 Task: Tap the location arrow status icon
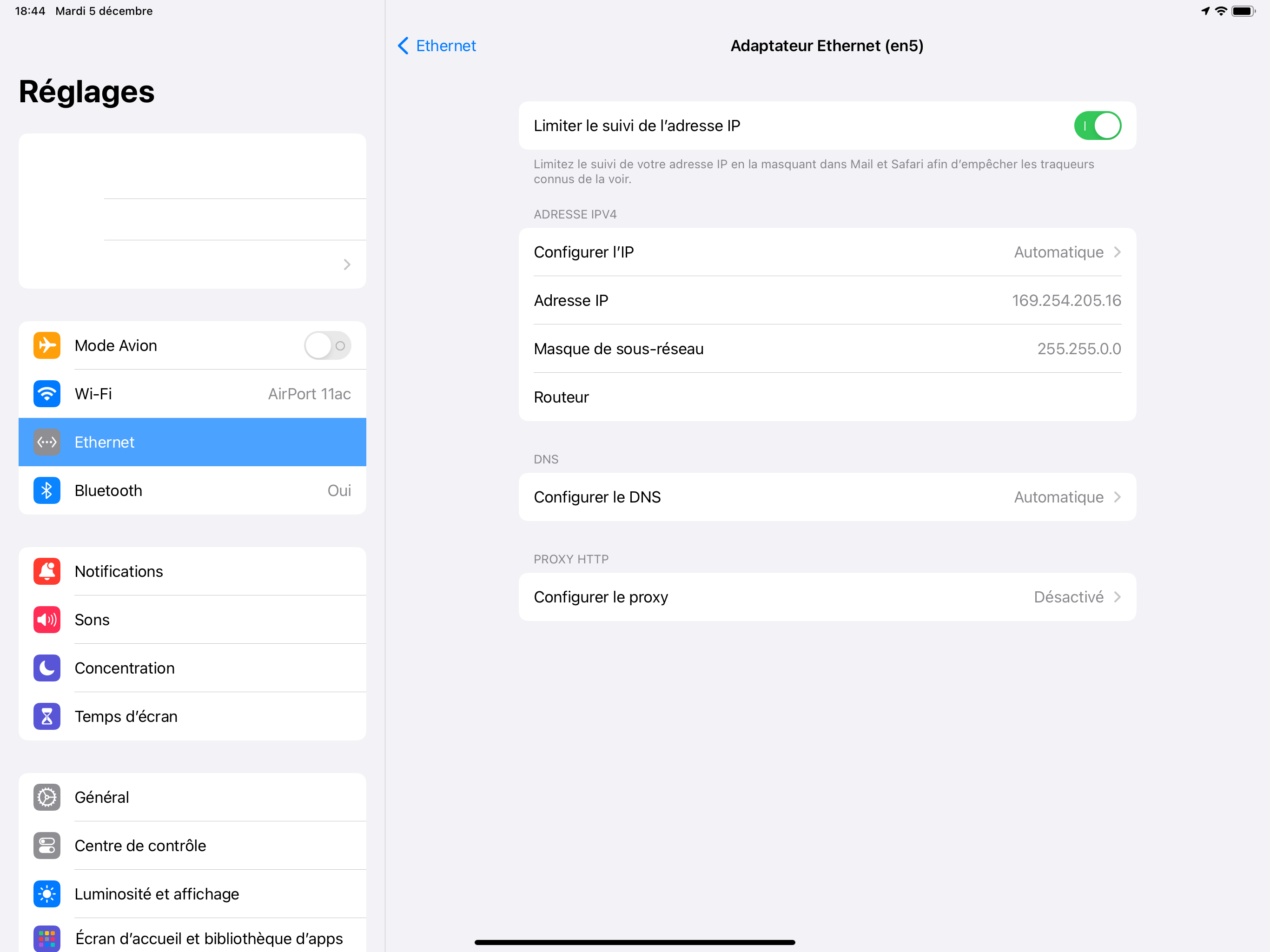tap(1205, 11)
